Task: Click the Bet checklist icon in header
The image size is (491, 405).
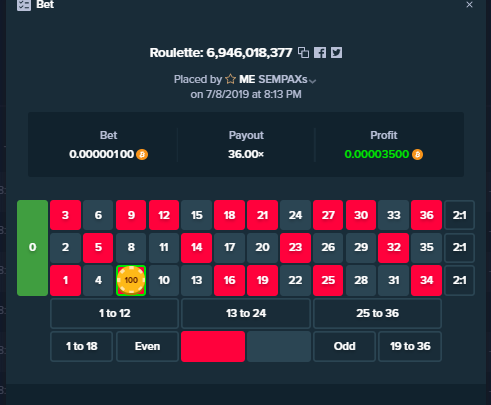Action: click(x=24, y=5)
